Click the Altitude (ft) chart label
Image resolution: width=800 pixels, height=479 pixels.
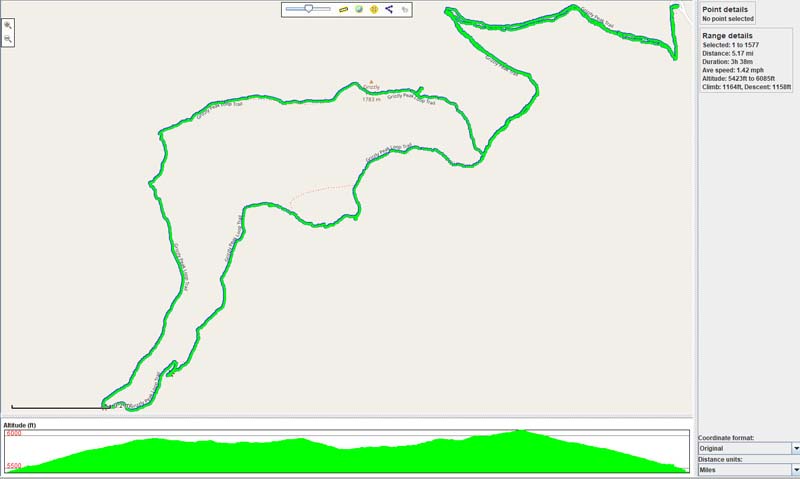point(20,425)
